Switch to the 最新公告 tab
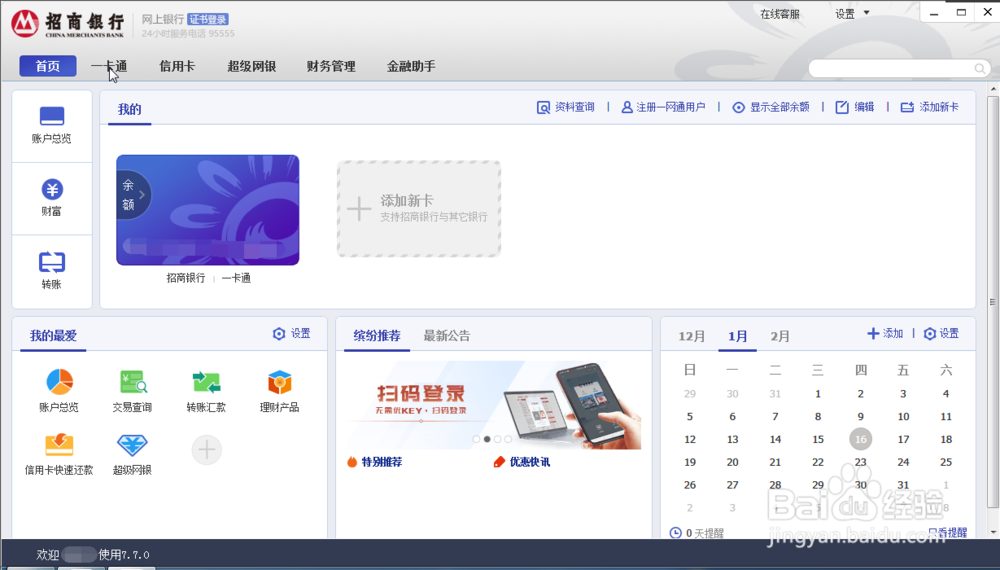The image size is (1000, 570). (447, 336)
